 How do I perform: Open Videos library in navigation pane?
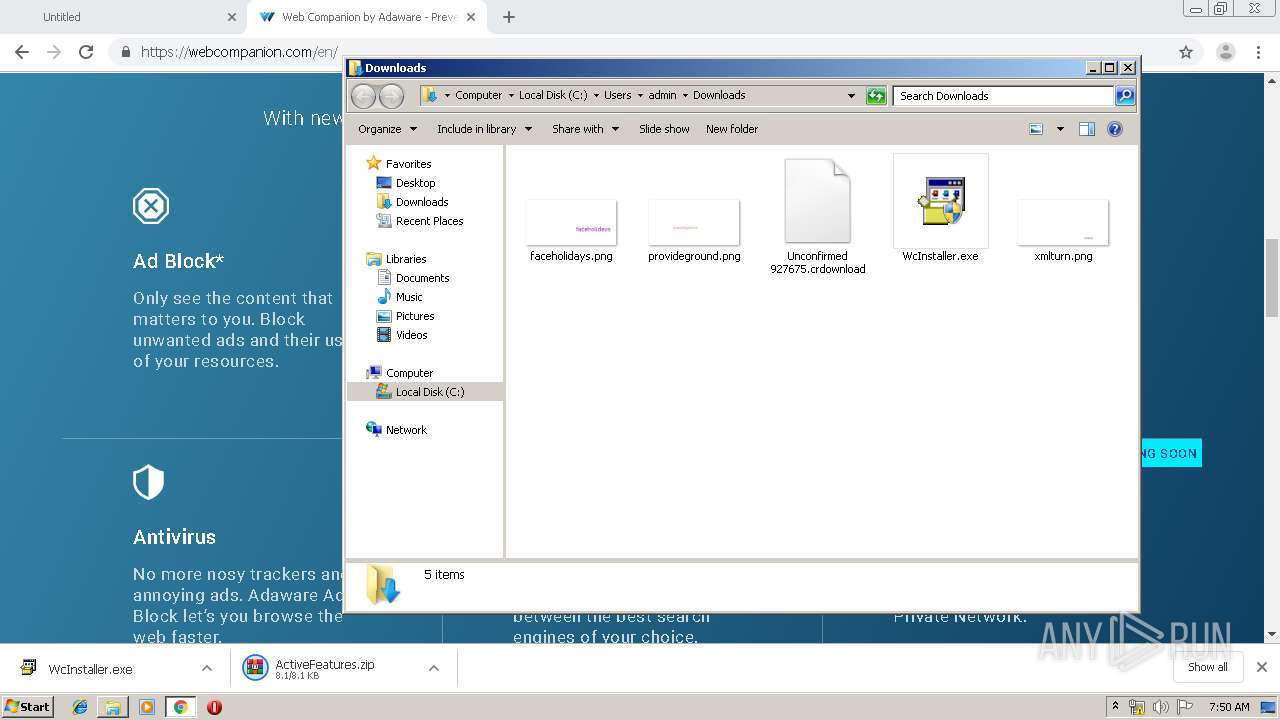pos(411,335)
